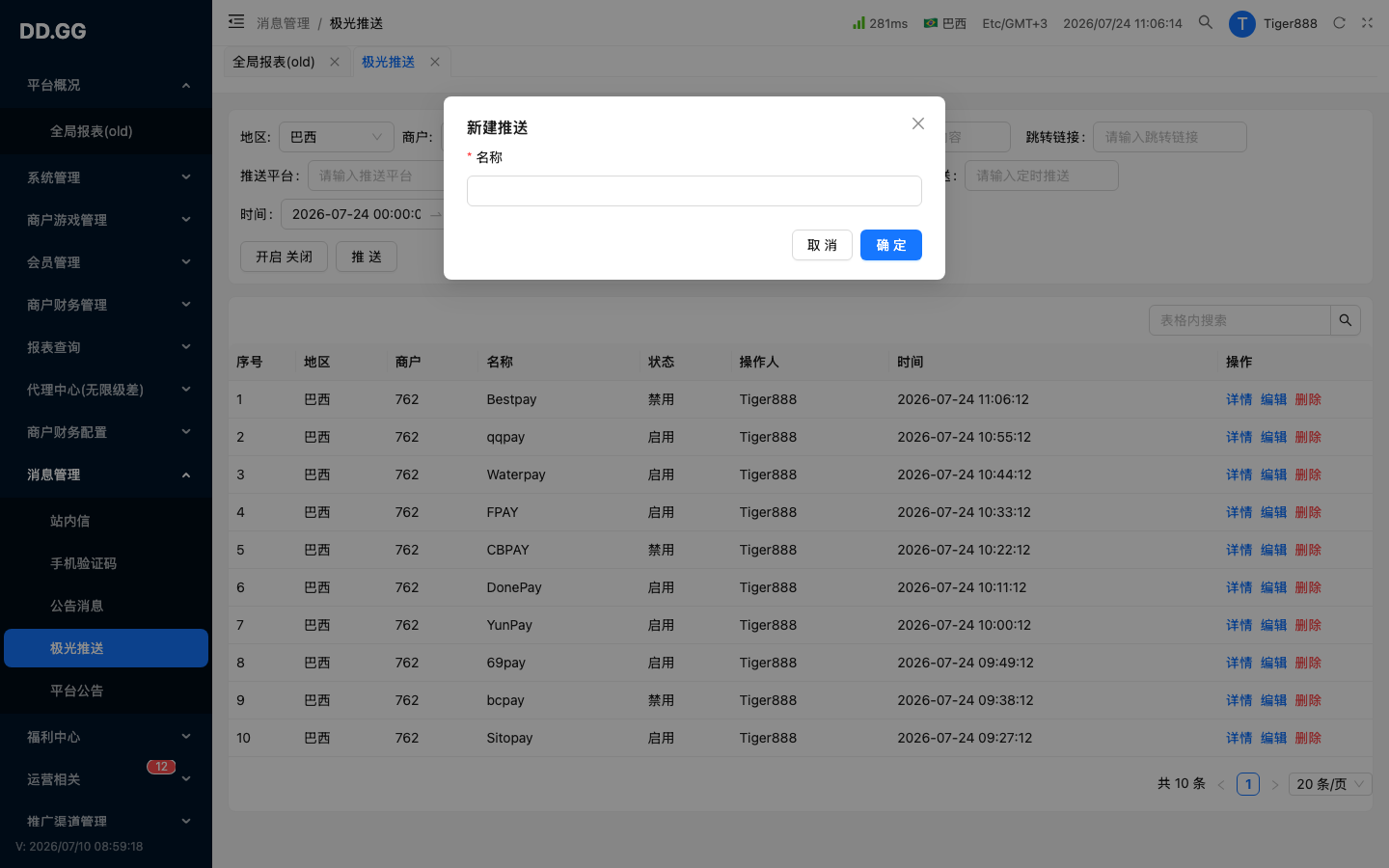Click 删除 for the DonePay row
The height and width of the screenshot is (868, 1389).
[1308, 587]
